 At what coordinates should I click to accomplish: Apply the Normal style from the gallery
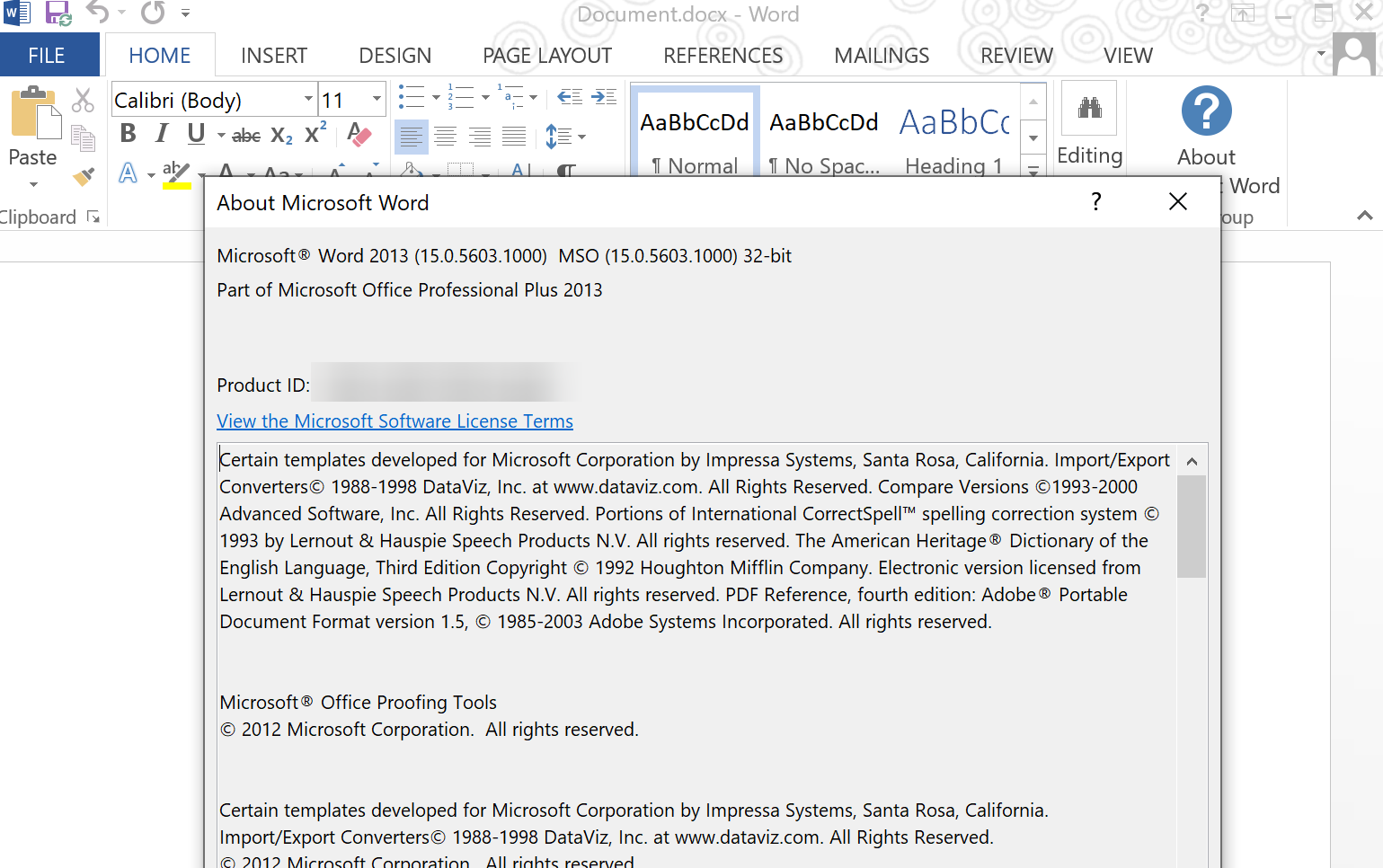coord(695,132)
